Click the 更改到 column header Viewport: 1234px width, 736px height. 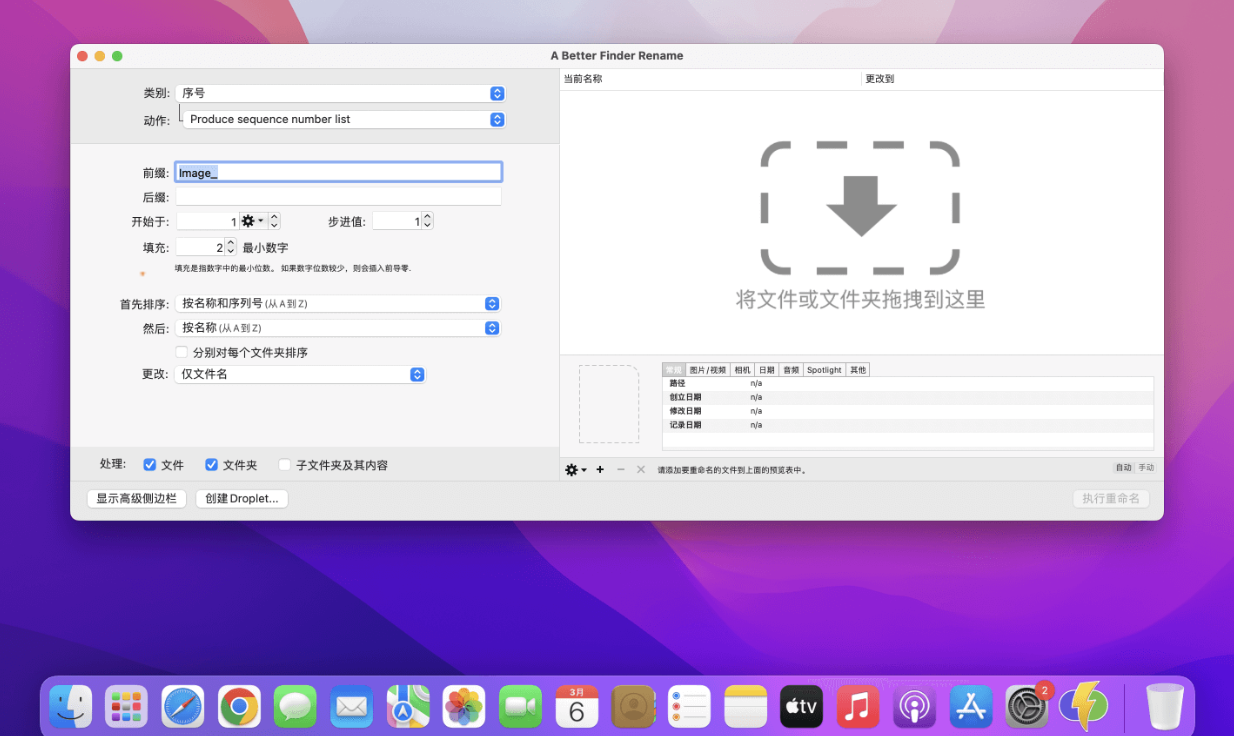point(1012,78)
